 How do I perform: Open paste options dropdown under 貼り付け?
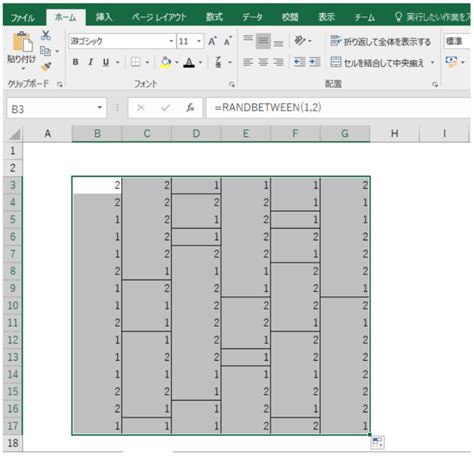coord(23,68)
